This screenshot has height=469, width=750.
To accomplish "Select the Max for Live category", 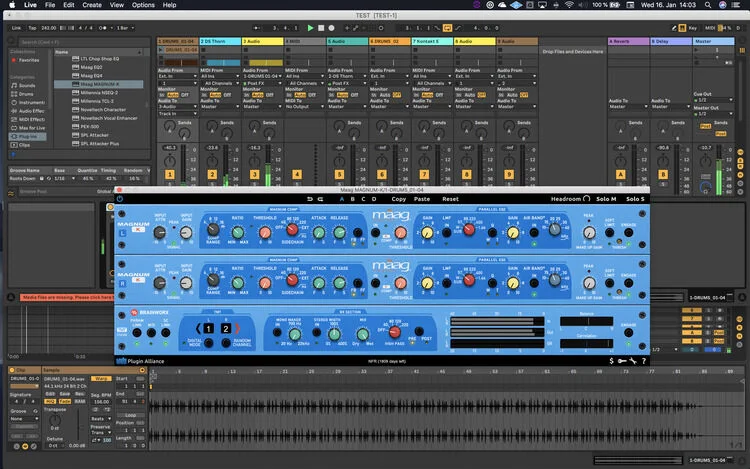I will [x=27, y=128].
